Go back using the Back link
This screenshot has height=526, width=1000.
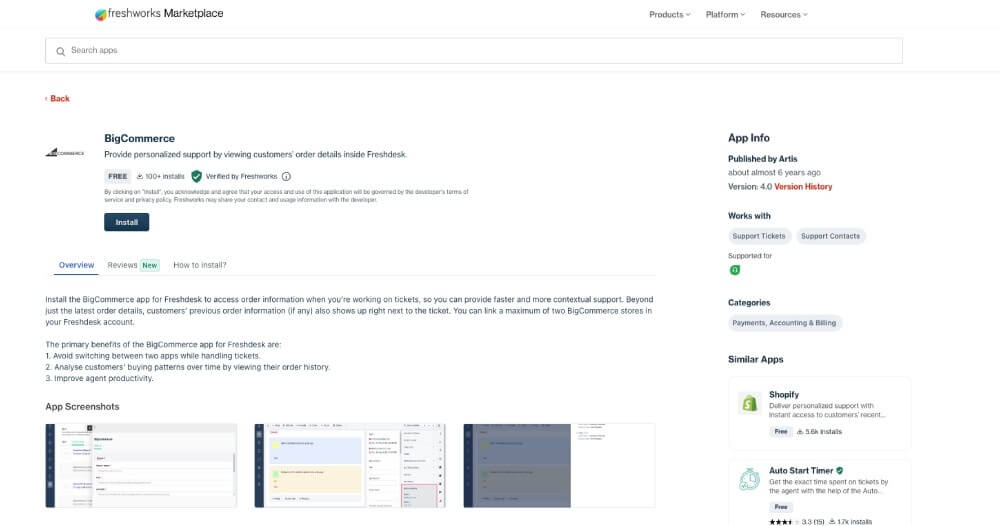coord(57,98)
